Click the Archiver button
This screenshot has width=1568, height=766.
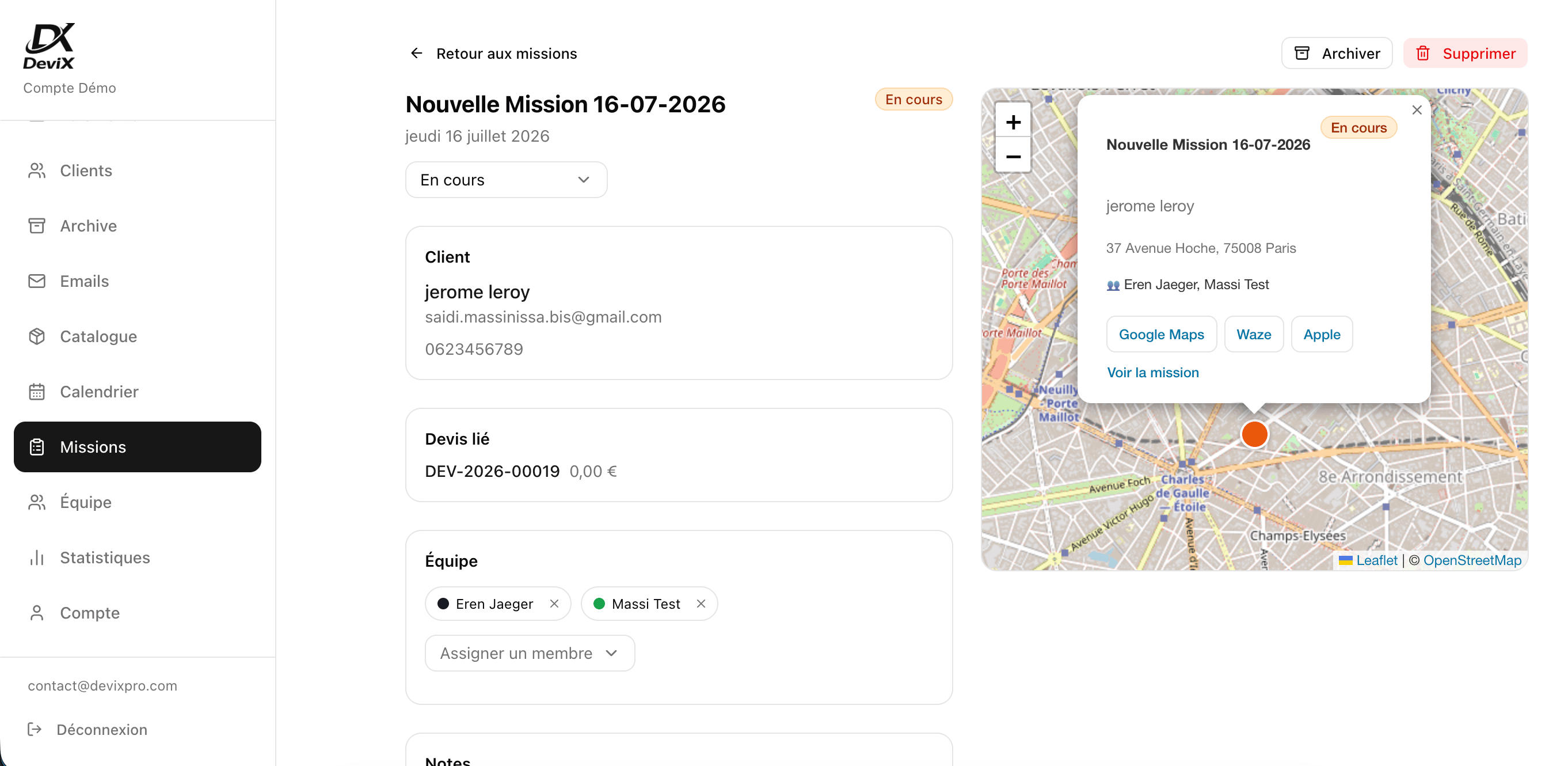[x=1337, y=54]
